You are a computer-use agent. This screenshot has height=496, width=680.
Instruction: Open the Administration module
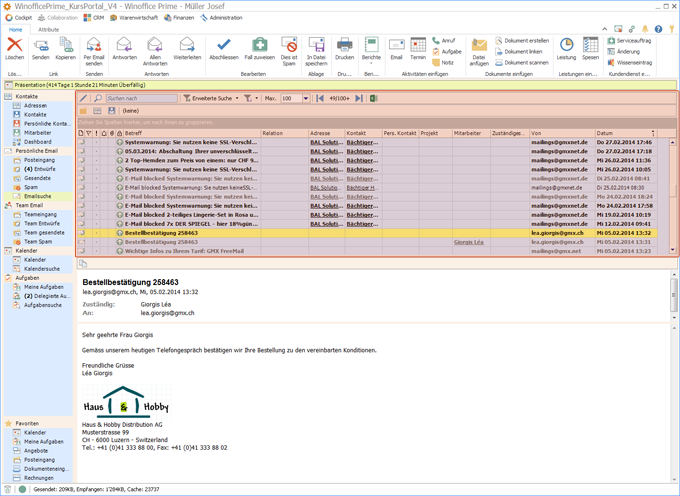point(221,18)
